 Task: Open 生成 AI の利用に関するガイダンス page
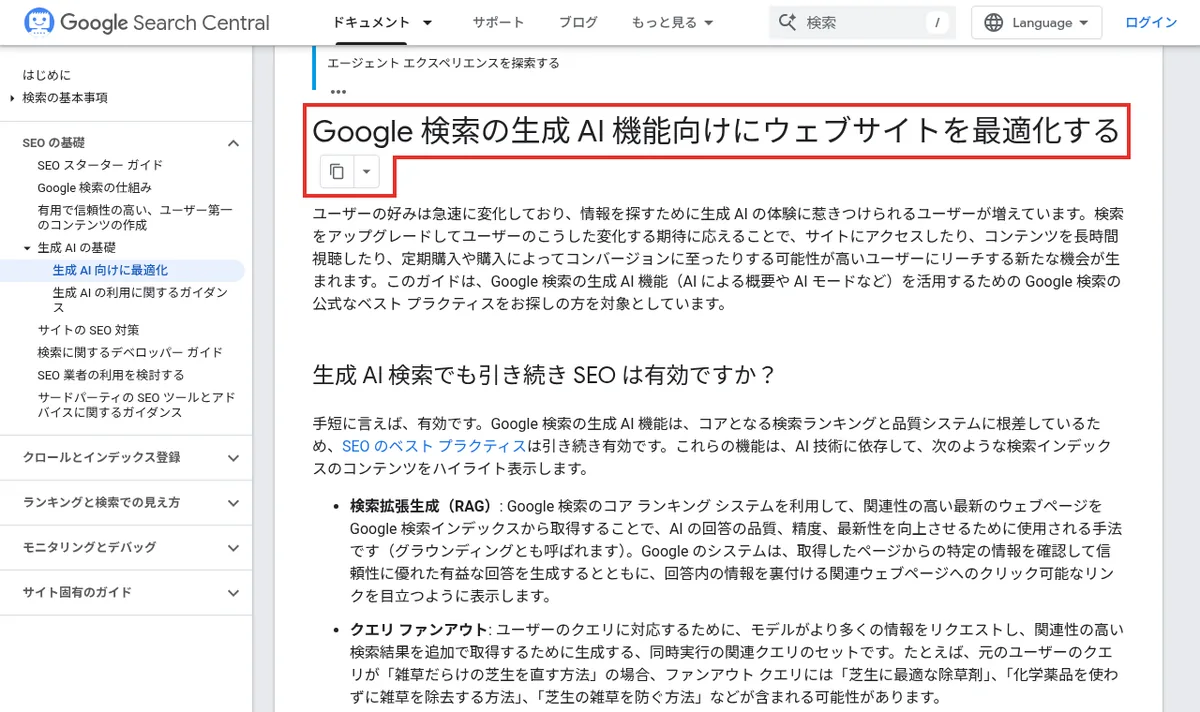click(x=141, y=300)
